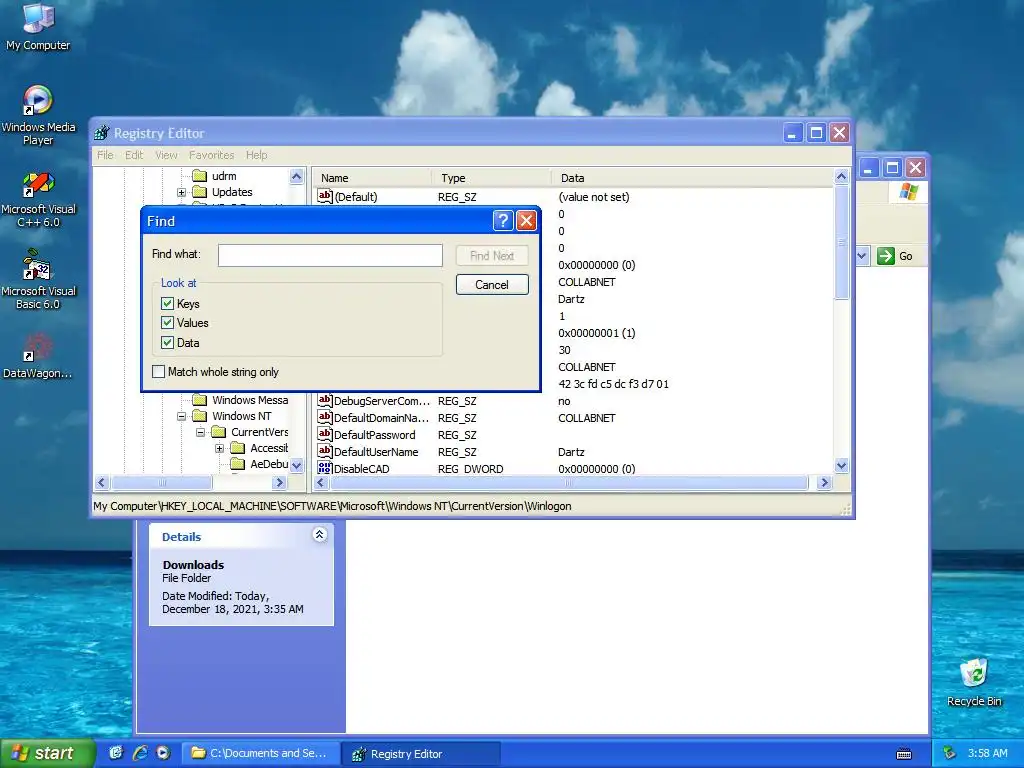The image size is (1024, 768).
Task: Click the values pane scroll right arrow
Action: point(824,483)
